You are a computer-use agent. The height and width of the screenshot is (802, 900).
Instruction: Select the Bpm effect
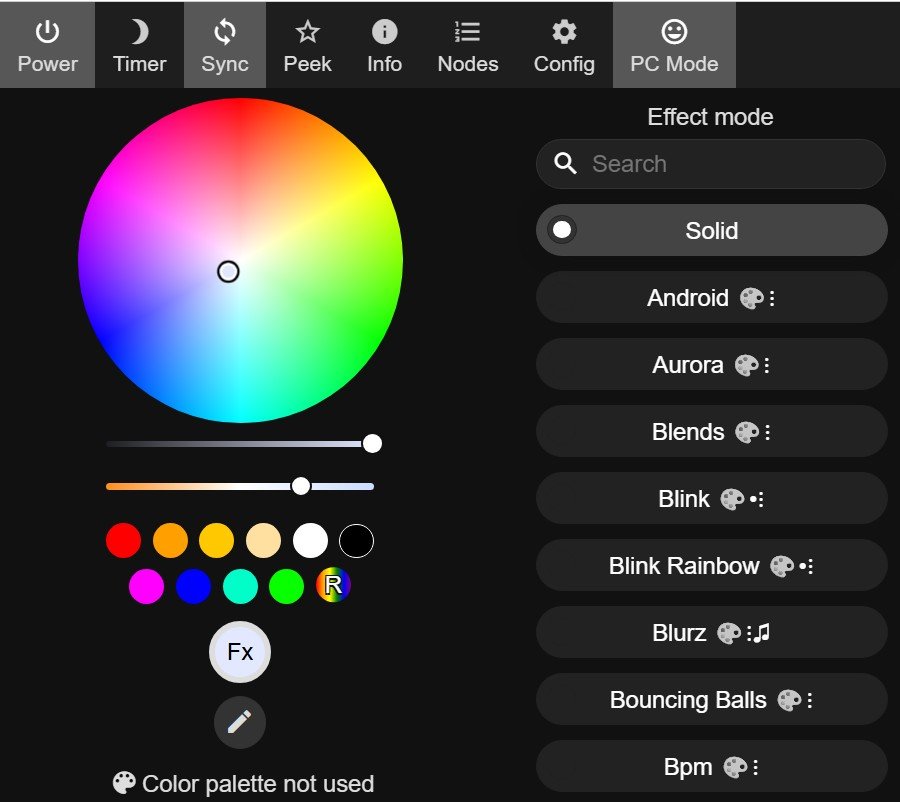click(x=688, y=767)
